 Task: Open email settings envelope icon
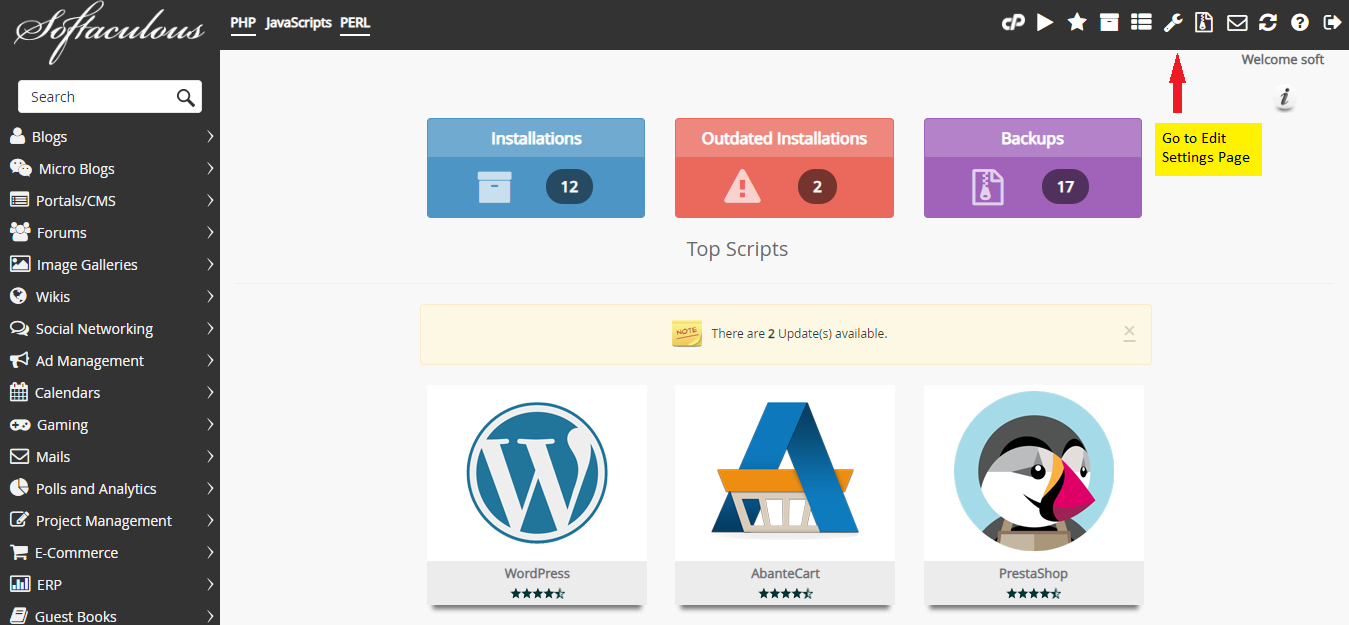tap(1237, 22)
